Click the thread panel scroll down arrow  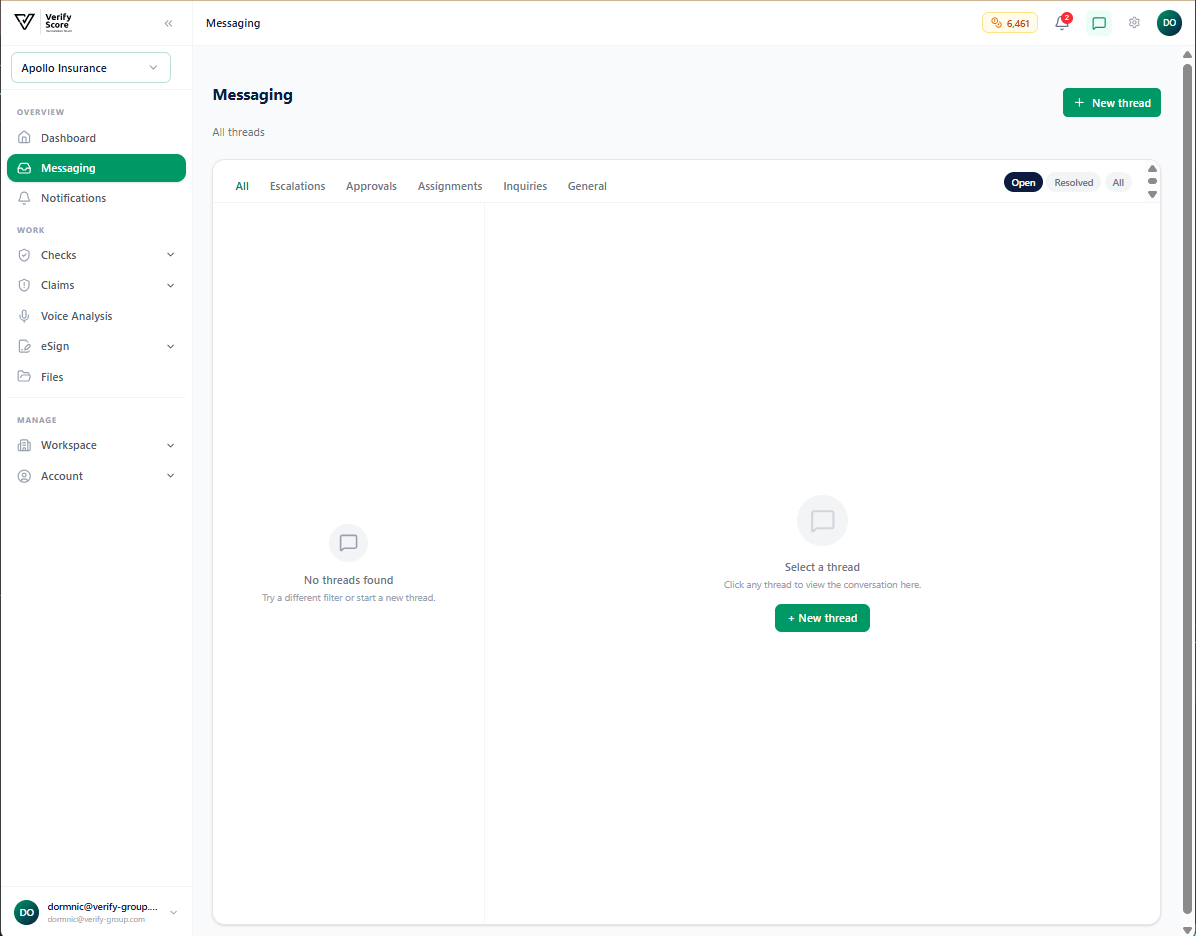(1153, 195)
